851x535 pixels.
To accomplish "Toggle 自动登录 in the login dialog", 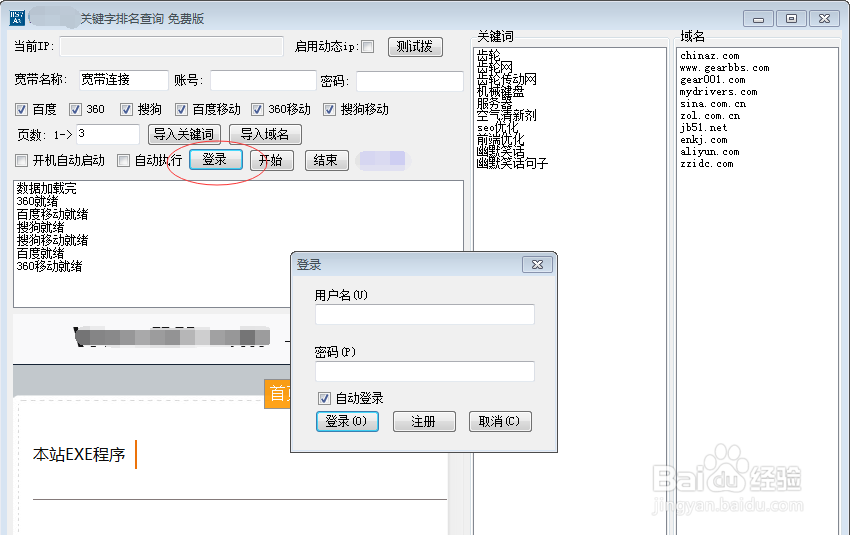I will click(x=324, y=398).
